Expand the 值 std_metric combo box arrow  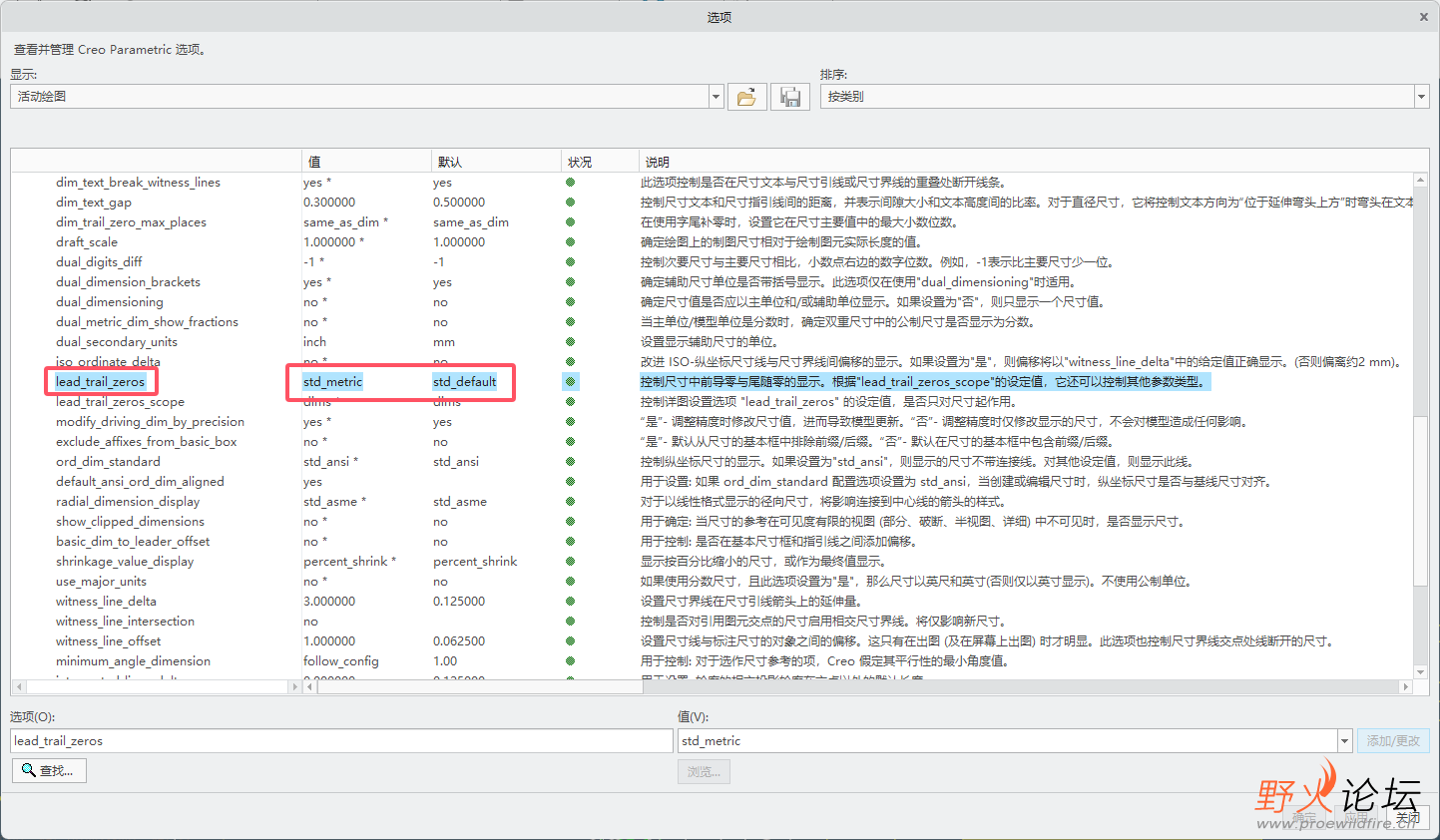click(1345, 741)
